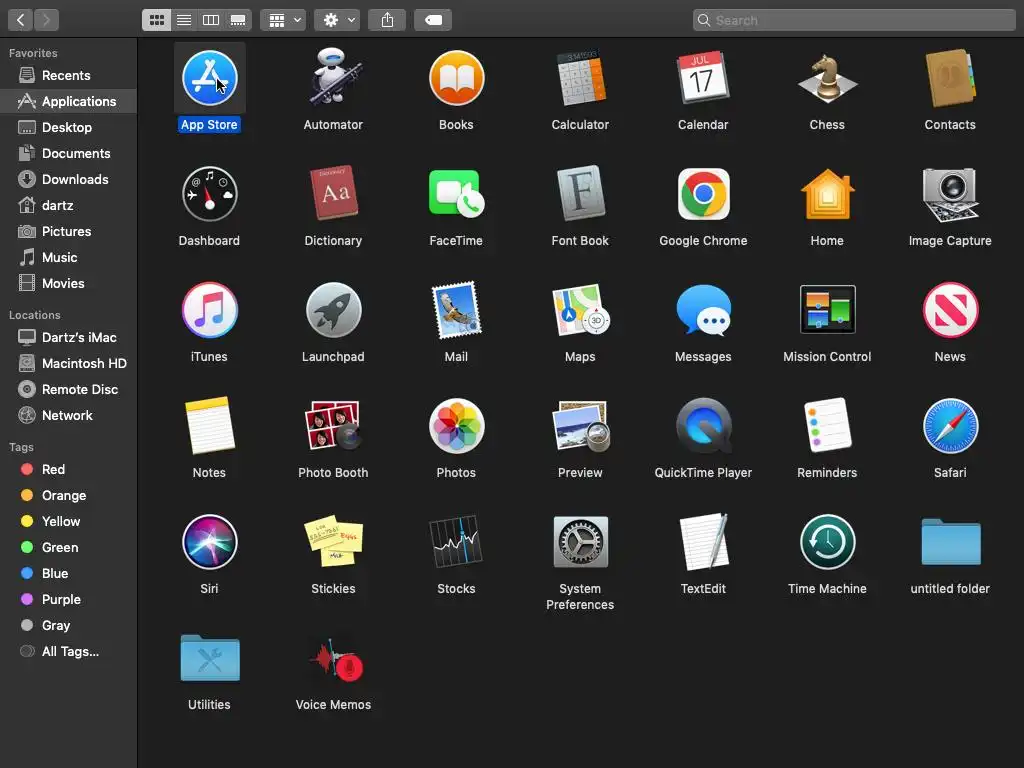Filter by the Green tag
Image resolution: width=1024 pixels, height=768 pixels.
(x=69, y=547)
